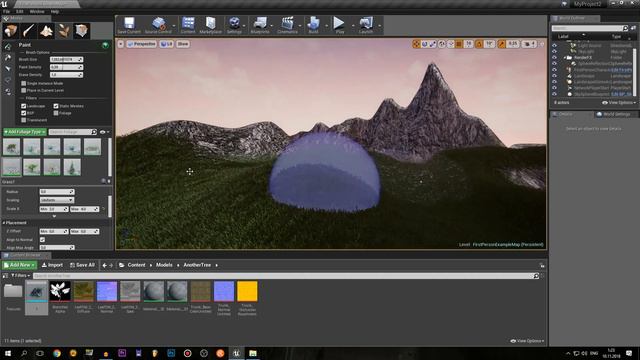Toggle world/local coordinate system icon
This screenshot has width=640, height=360.
[x=442, y=44]
